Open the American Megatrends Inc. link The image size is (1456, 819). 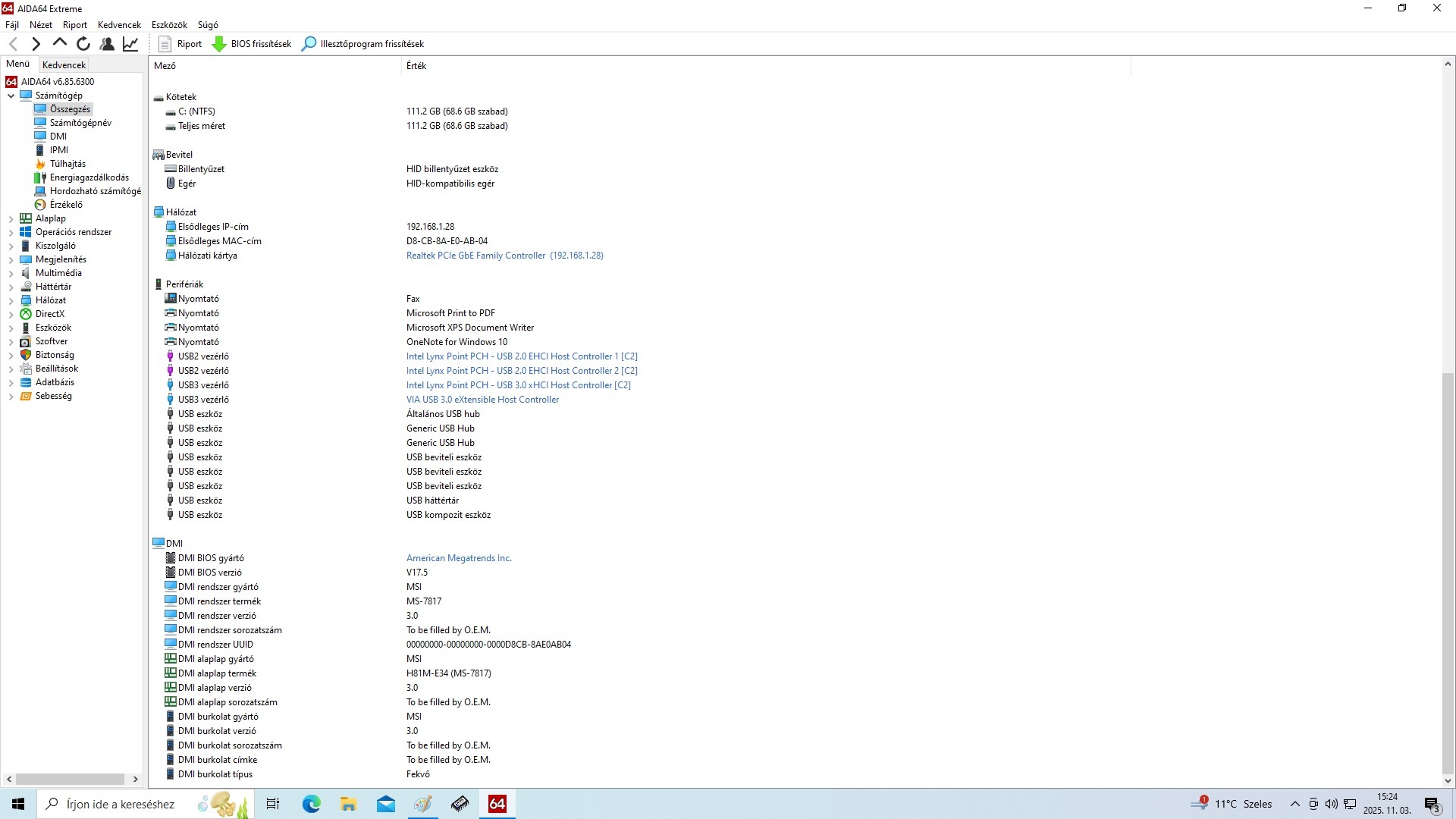(x=459, y=558)
